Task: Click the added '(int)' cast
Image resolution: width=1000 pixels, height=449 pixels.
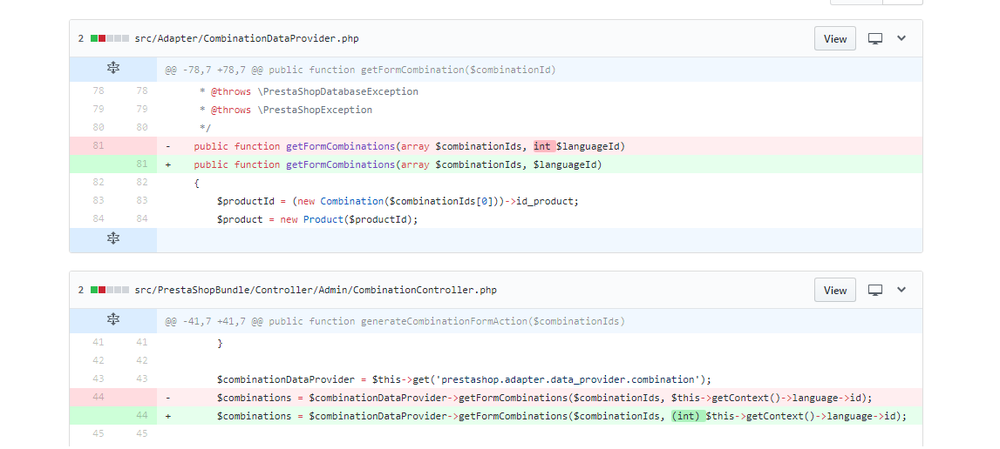Action: coord(686,416)
